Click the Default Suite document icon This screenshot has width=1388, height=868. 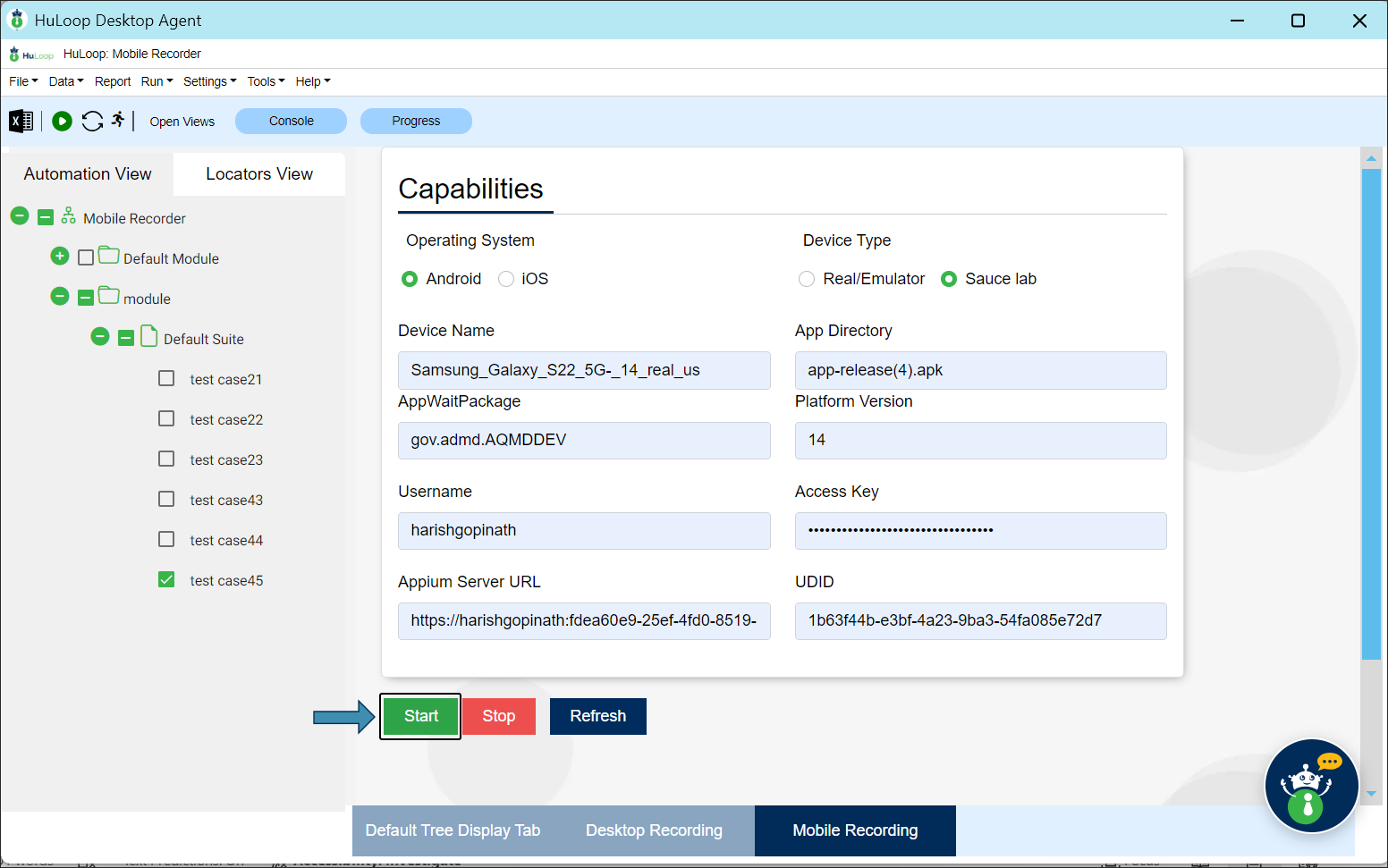(x=149, y=336)
